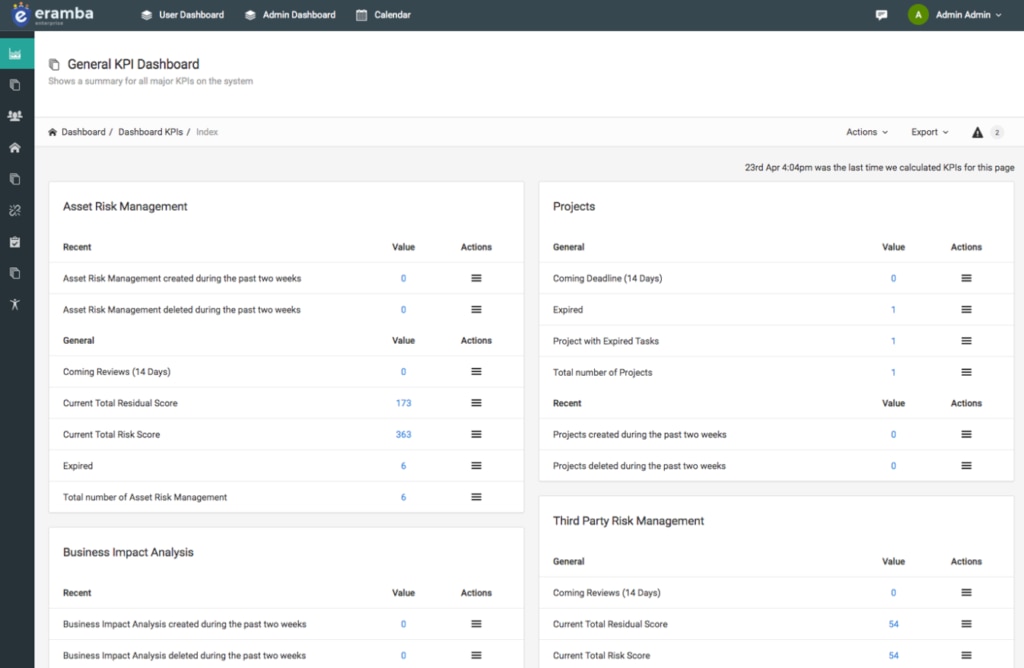
Task: Open value 0 for Business Impact Analysis created row
Action: [403, 624]
